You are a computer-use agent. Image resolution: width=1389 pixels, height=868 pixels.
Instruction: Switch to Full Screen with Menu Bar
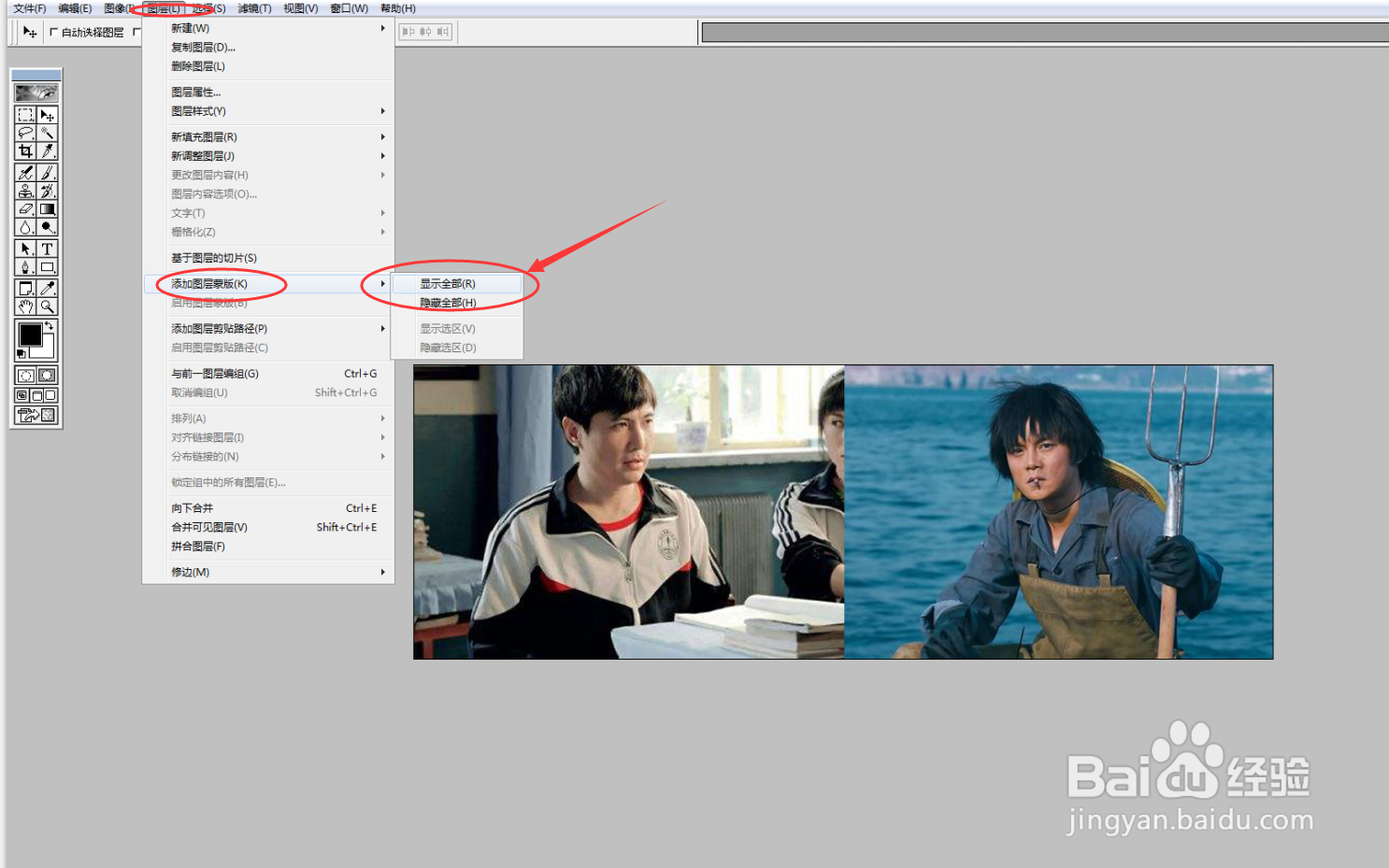[36, 395]
